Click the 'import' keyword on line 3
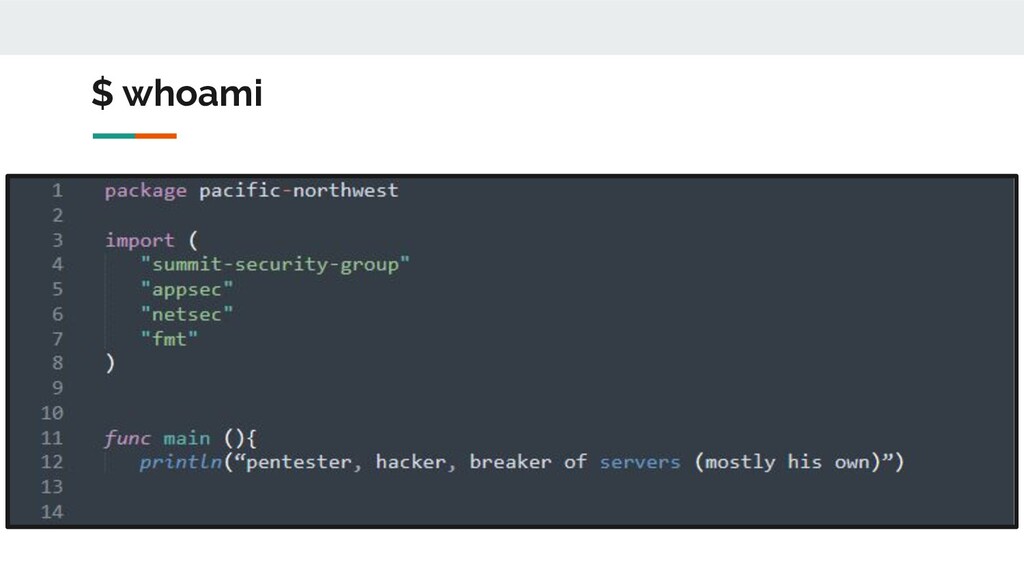1024x576 pixels. pos(140,240)
